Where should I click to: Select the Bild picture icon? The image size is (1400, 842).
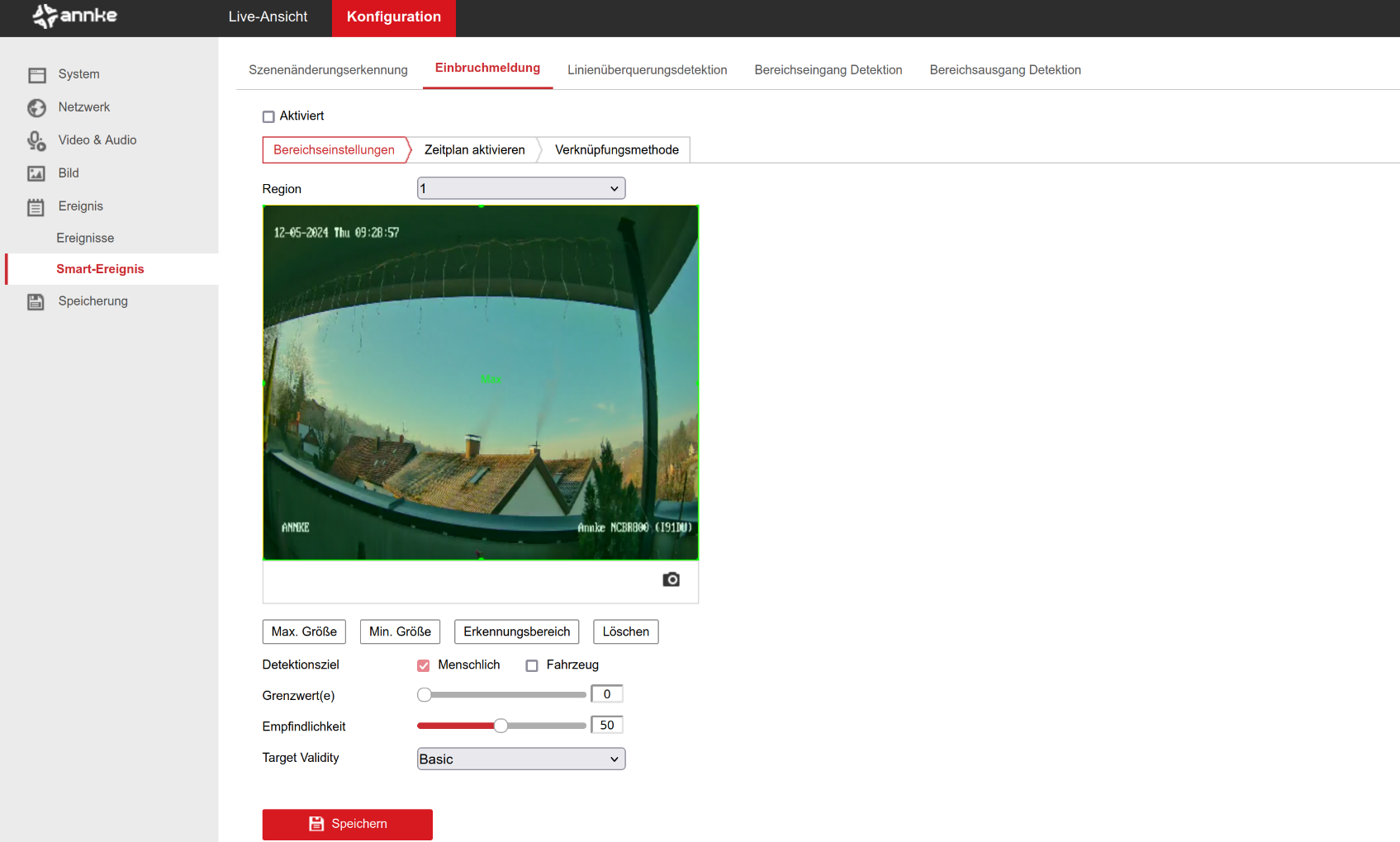(x=37, y=173)
